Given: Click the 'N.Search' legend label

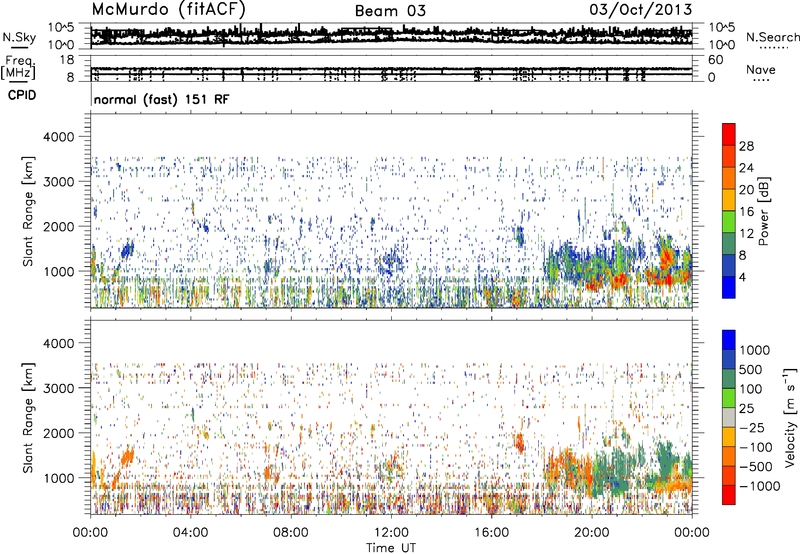Looking at the screenshot, I should point(772,37).
